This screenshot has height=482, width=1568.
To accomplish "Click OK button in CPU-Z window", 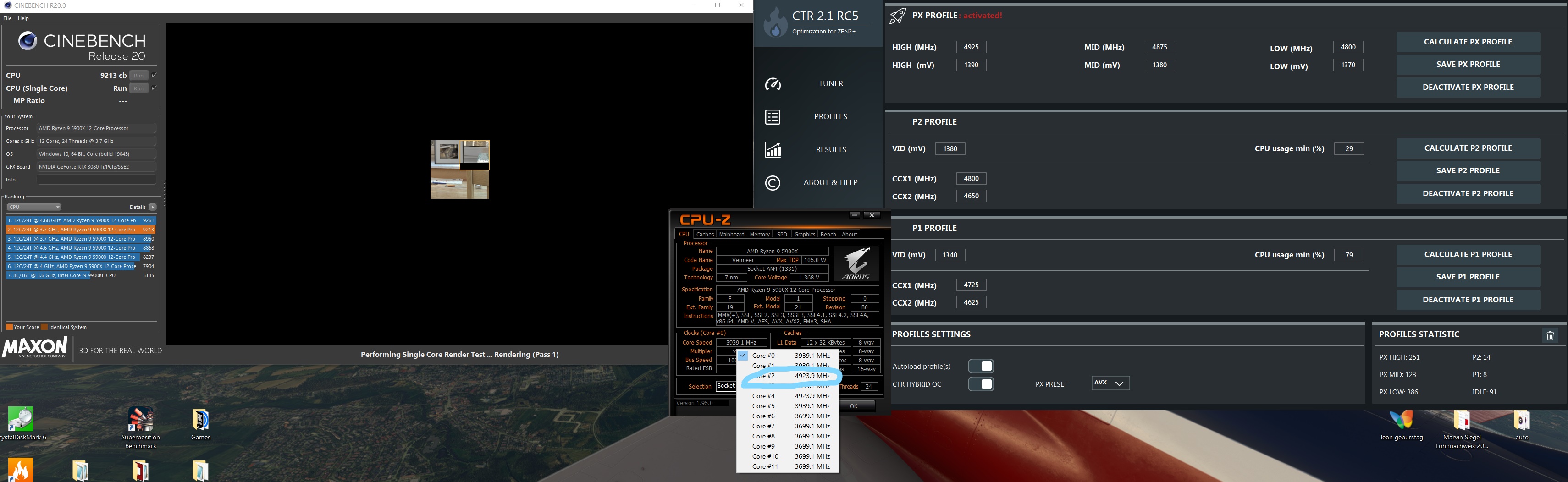I will (854, 406).
